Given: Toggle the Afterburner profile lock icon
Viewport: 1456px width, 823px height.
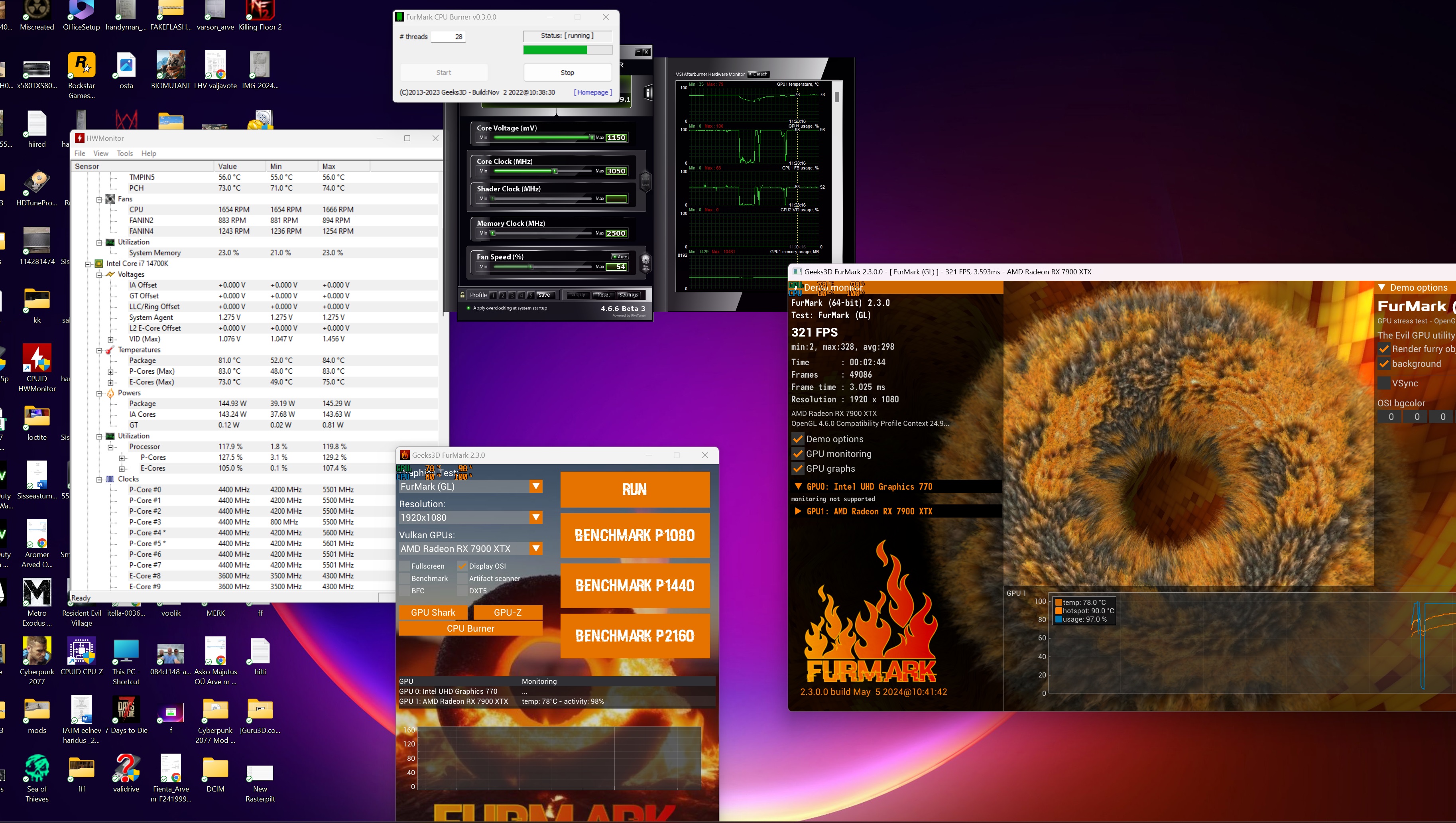Looking at the screenshot, I should tap(462, 295).
